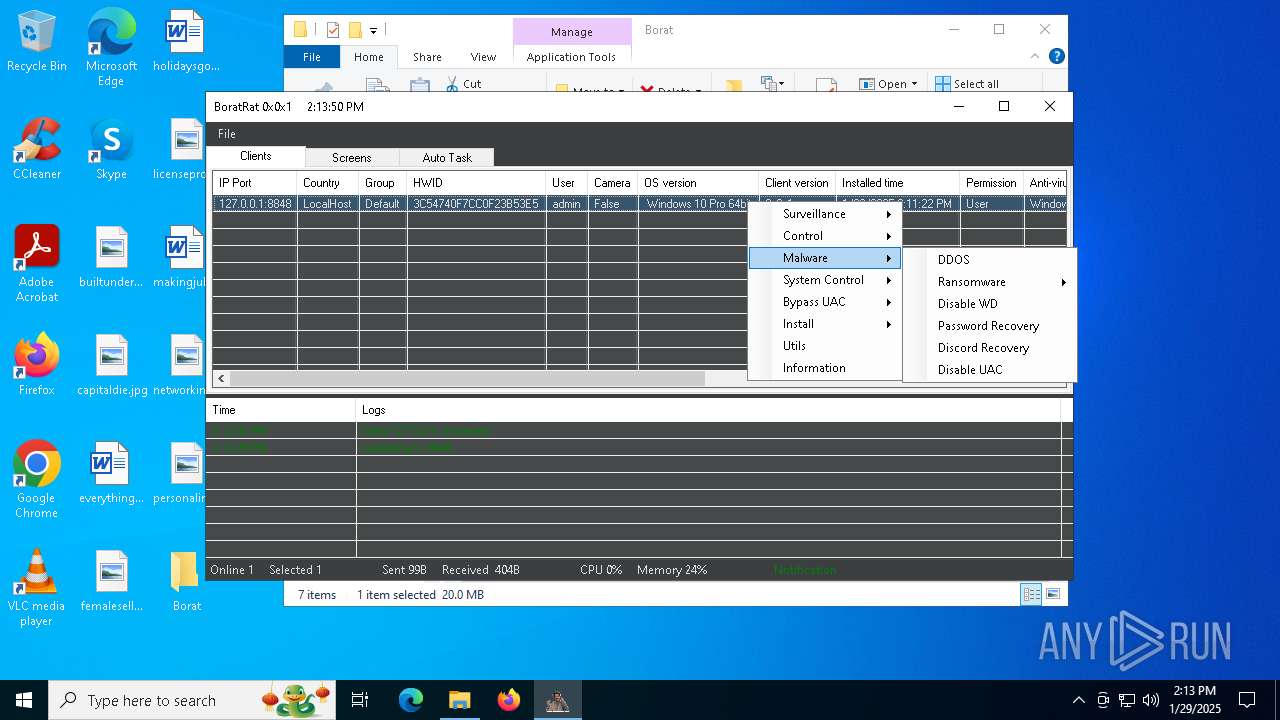Open the Application Tools ribbon tab
Viewport: 1280px width, 720px height.
571,57
